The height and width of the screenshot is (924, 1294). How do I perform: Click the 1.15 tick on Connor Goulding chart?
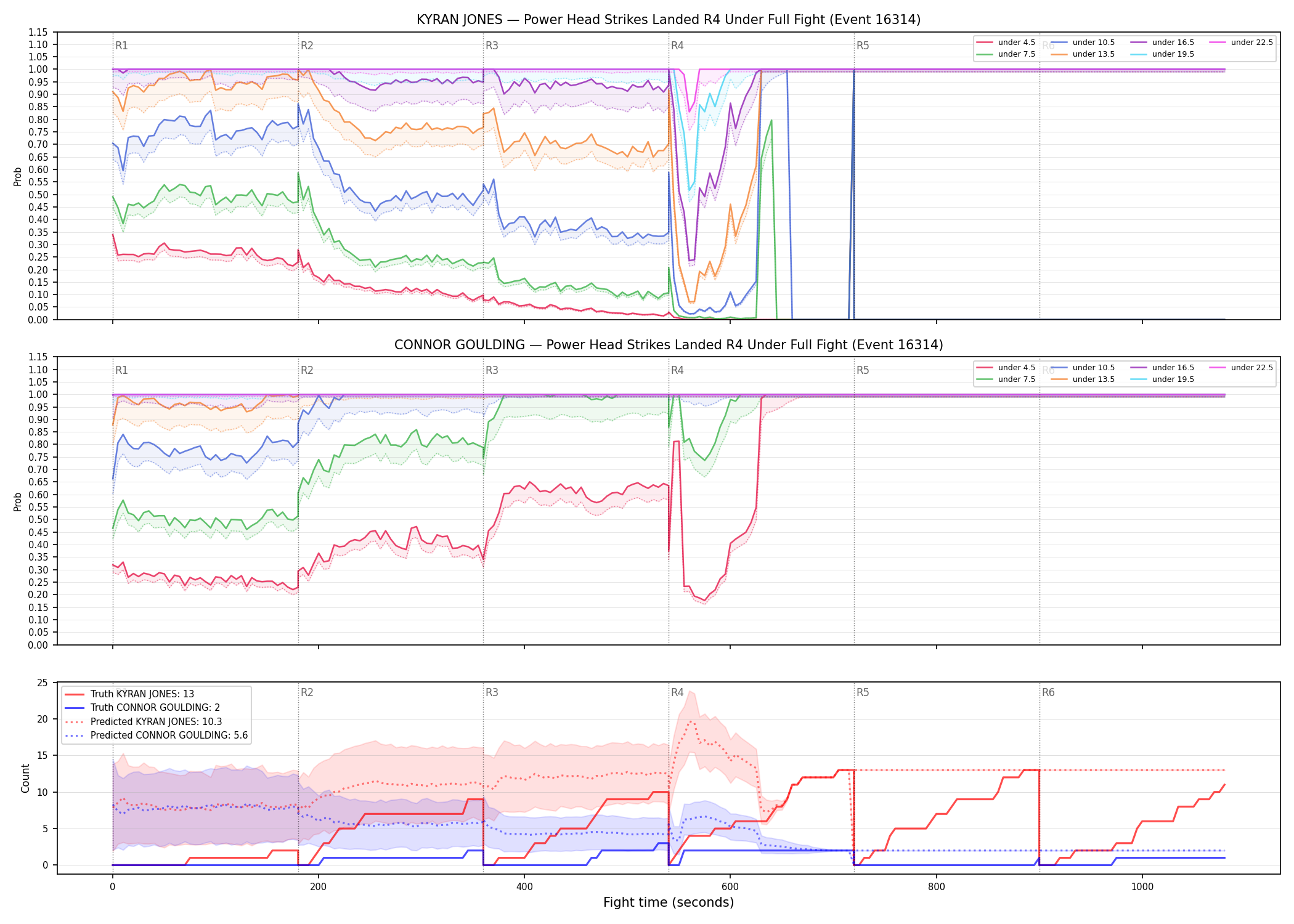[38, 357]
